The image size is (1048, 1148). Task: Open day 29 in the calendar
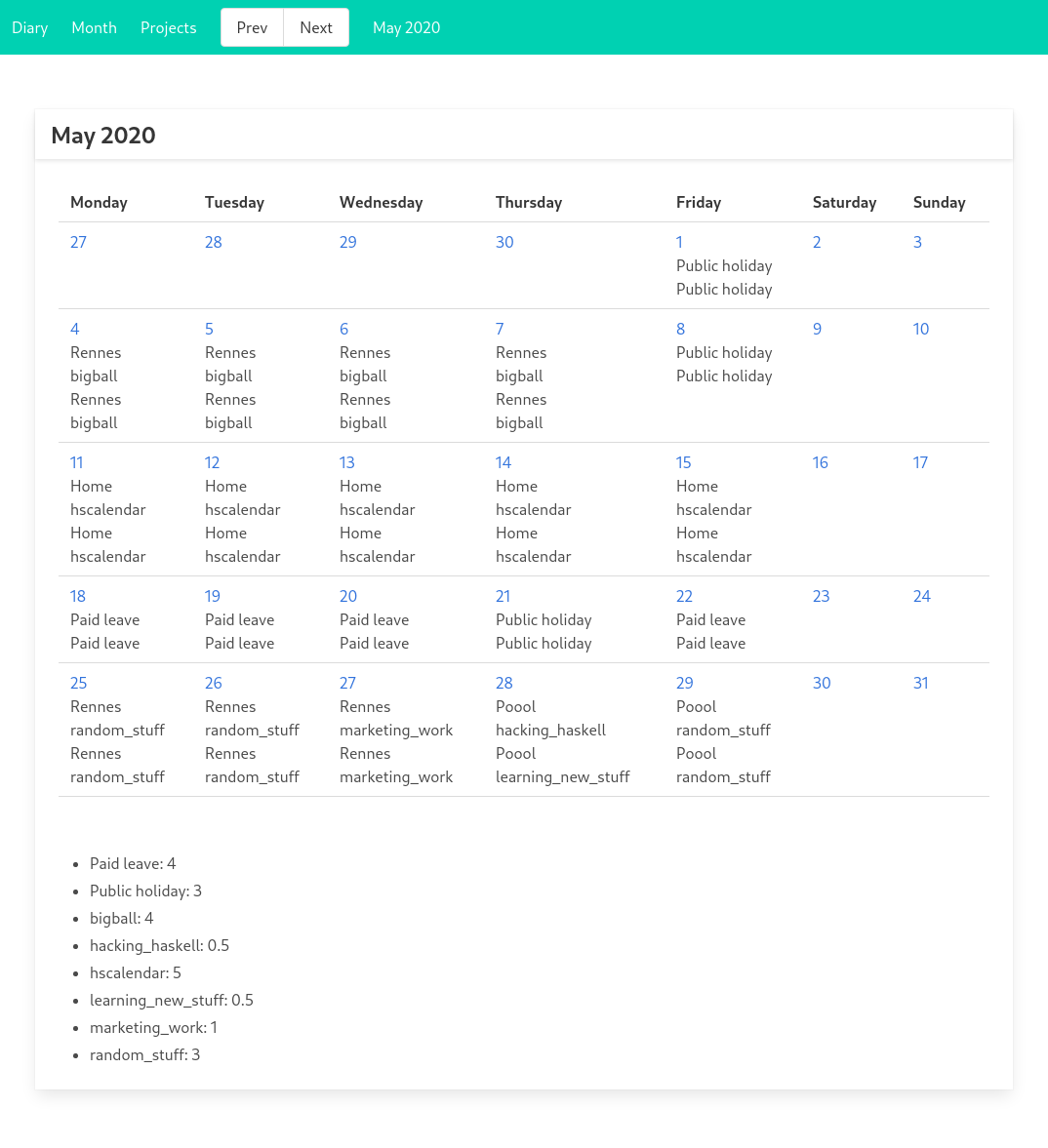[685, 683]
